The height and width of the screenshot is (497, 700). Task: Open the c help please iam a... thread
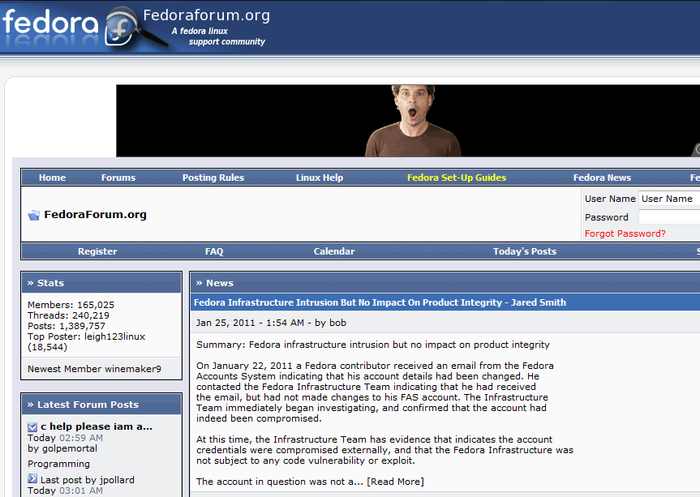click(x=96, y=427)
